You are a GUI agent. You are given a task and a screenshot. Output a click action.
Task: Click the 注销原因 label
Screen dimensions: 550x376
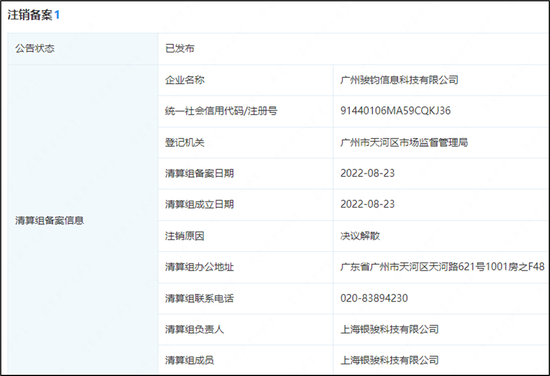click(x=185, y=236)
